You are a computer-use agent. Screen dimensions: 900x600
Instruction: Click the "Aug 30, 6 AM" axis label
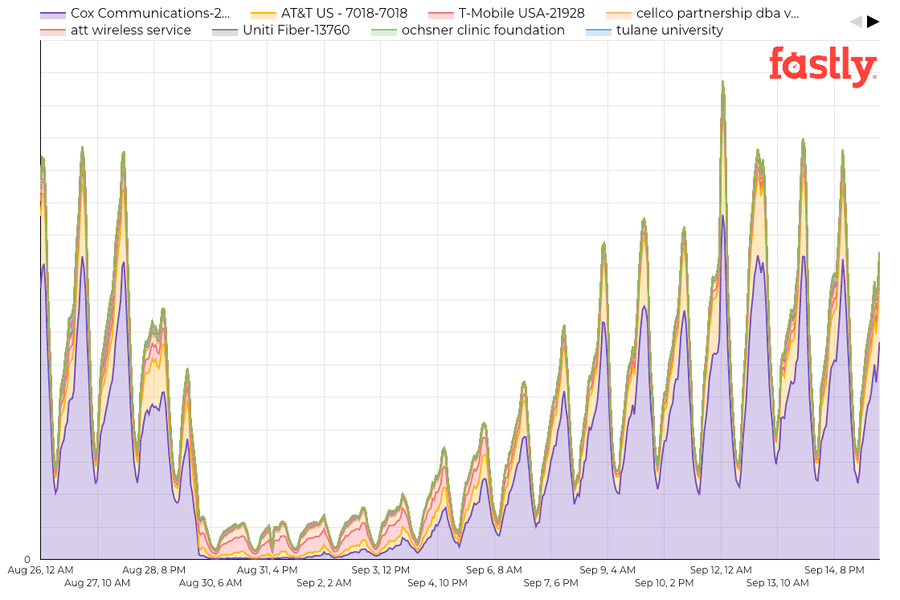coord(210,583)
